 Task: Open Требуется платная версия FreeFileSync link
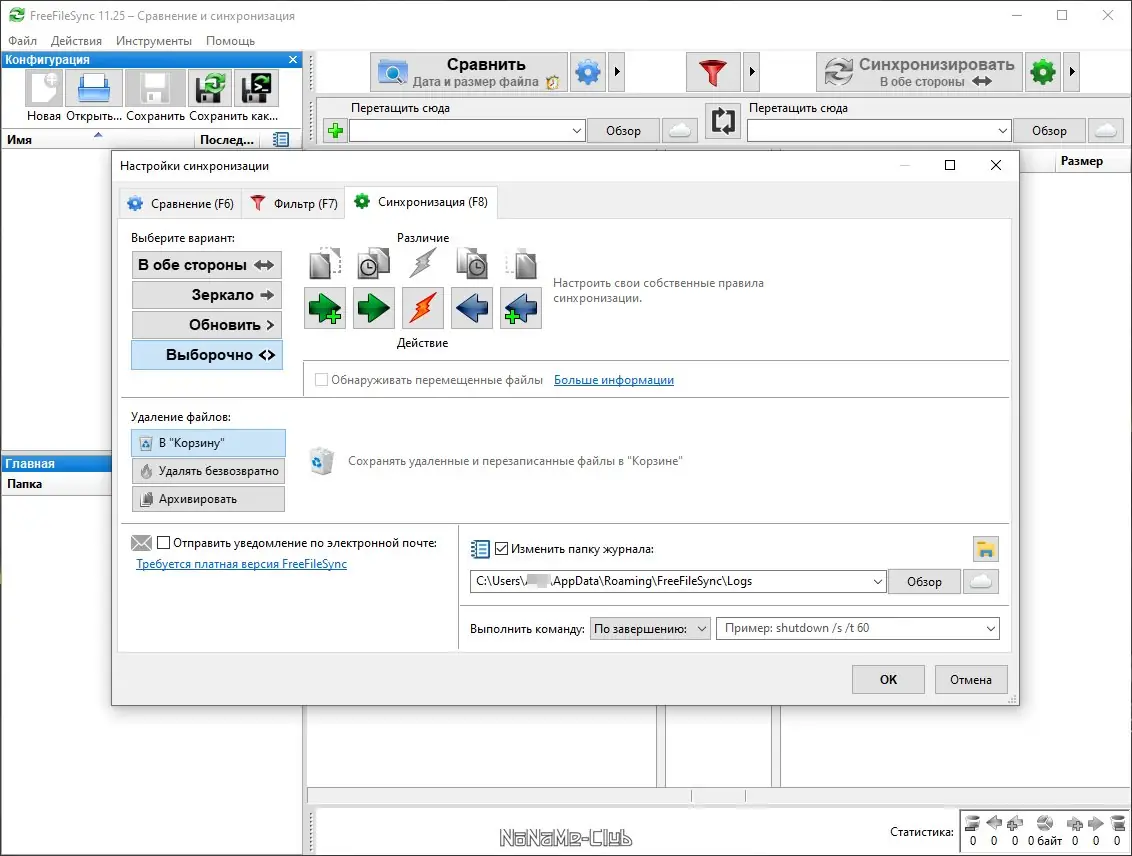point(241,564)
